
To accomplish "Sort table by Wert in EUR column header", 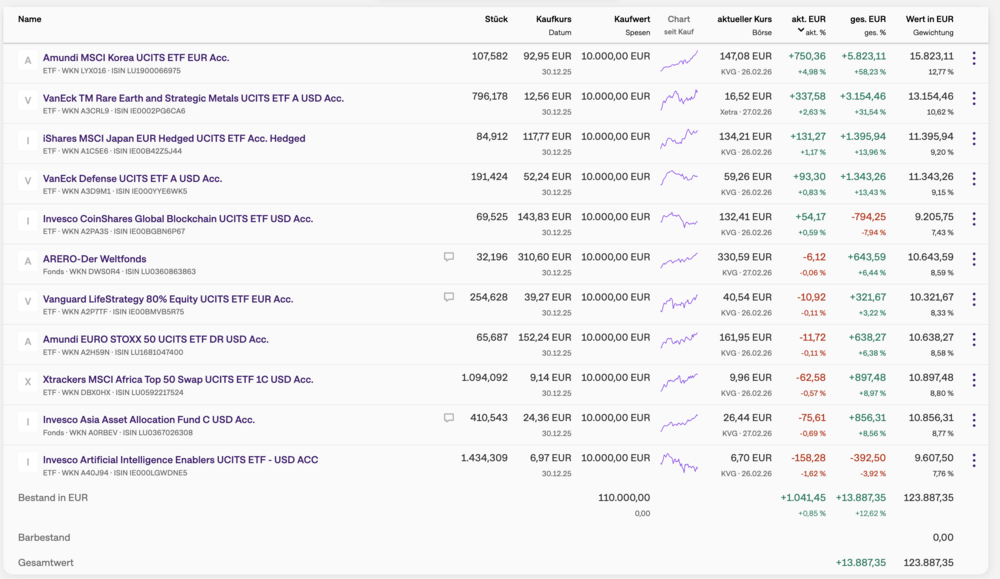I will 929,19.
